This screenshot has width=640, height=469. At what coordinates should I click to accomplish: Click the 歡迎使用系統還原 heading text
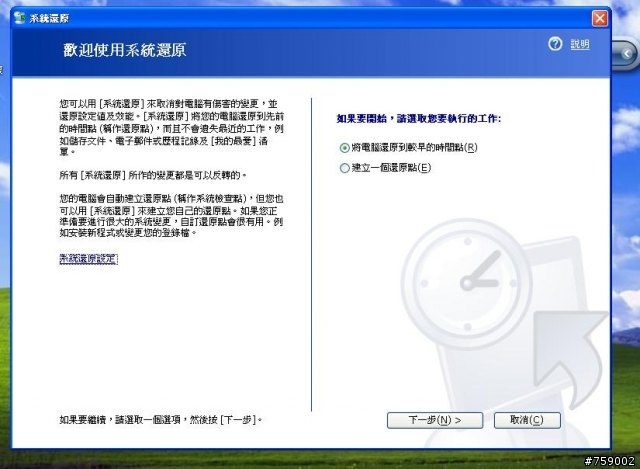(x=124, y=50)
